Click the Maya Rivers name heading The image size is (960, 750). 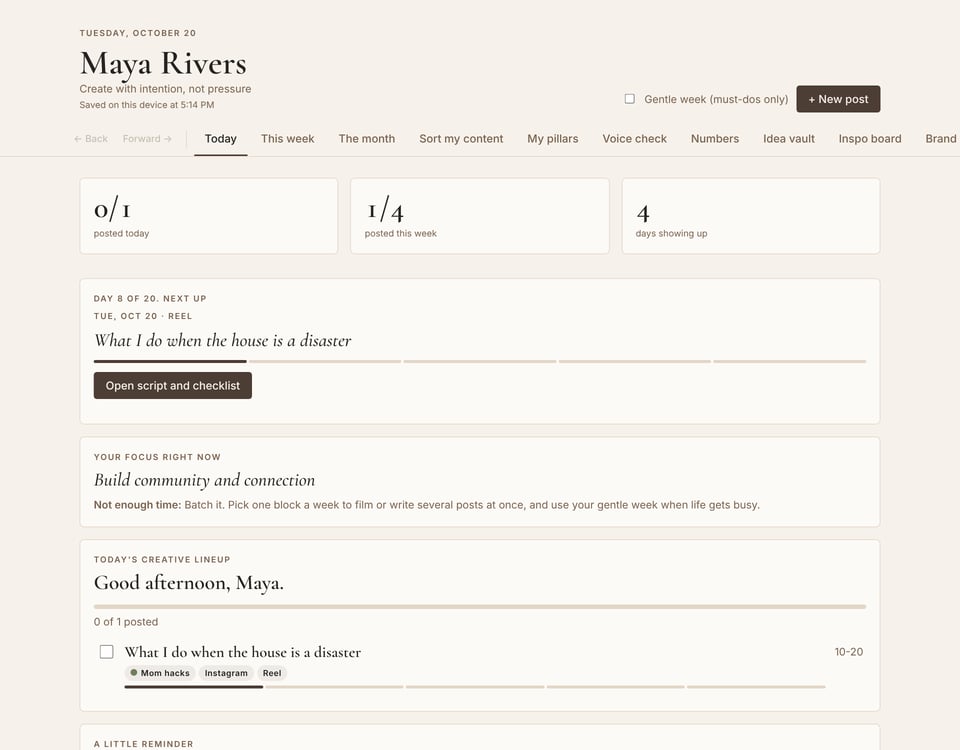[163, 64]
